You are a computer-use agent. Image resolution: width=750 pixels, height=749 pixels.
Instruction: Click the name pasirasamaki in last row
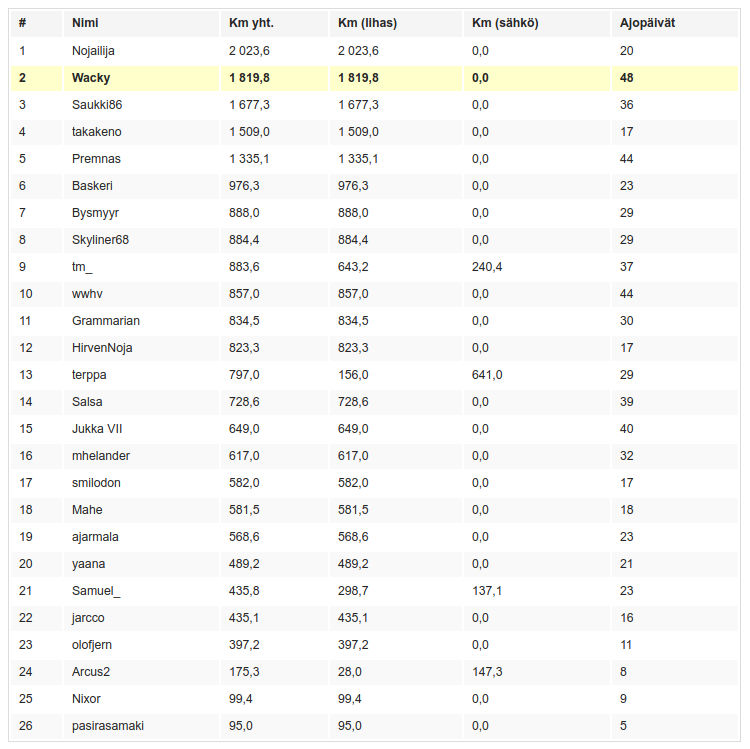pos(108,726)
